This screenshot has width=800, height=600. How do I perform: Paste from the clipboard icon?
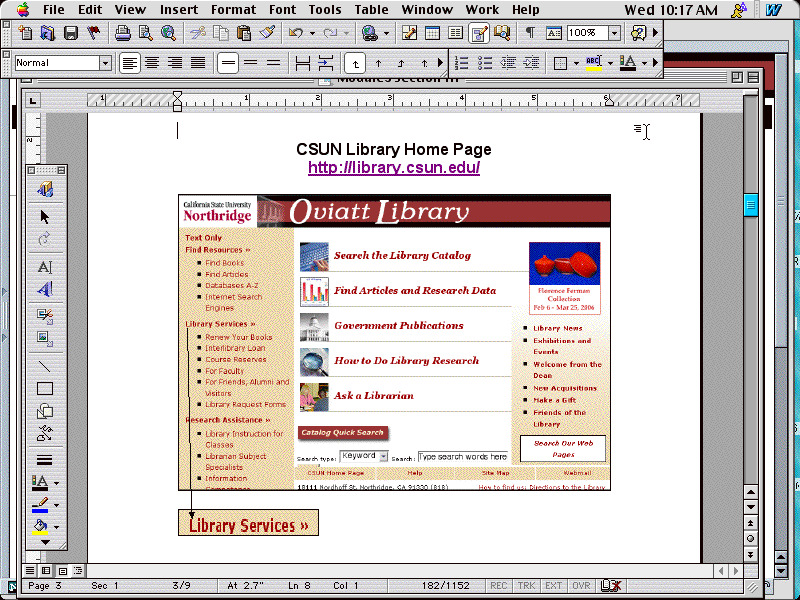244,33
